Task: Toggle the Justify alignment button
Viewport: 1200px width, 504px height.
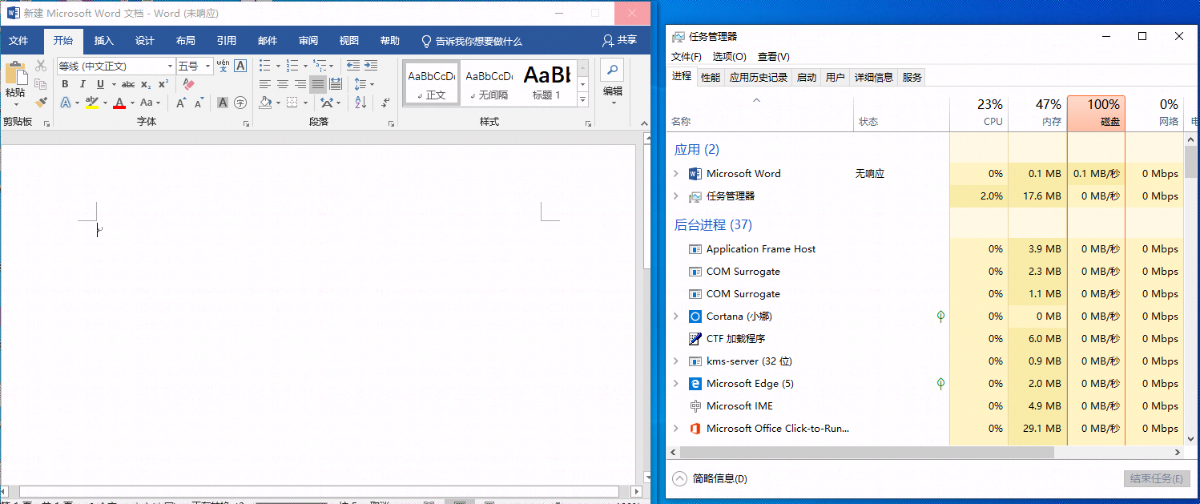Action: (318, 84)
